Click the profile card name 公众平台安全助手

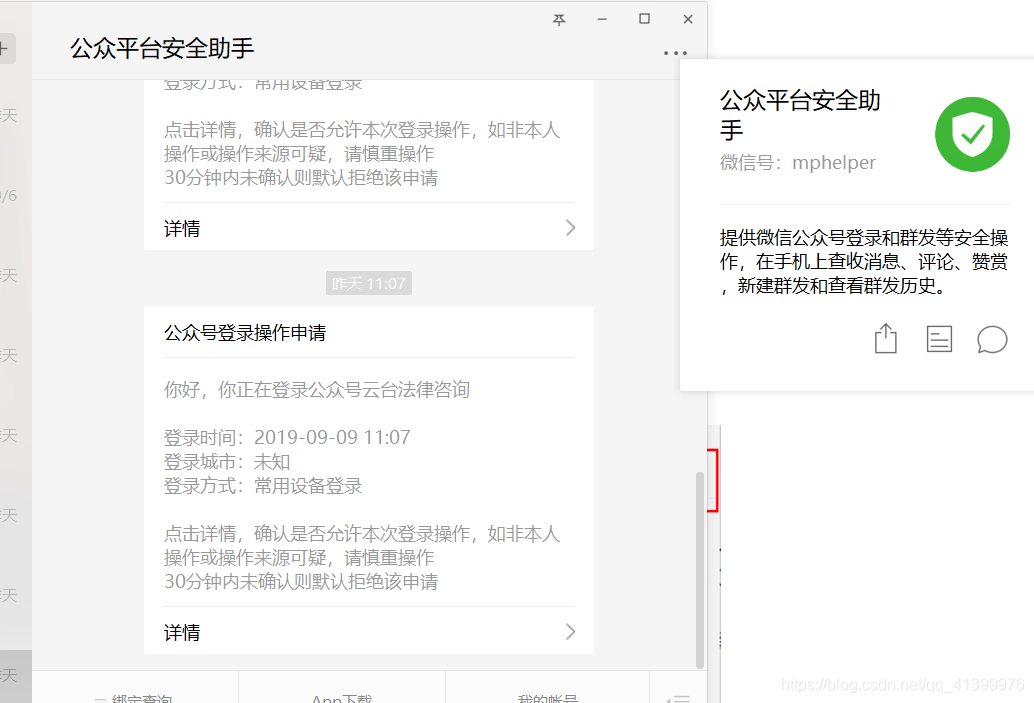[x=800, y=115]
